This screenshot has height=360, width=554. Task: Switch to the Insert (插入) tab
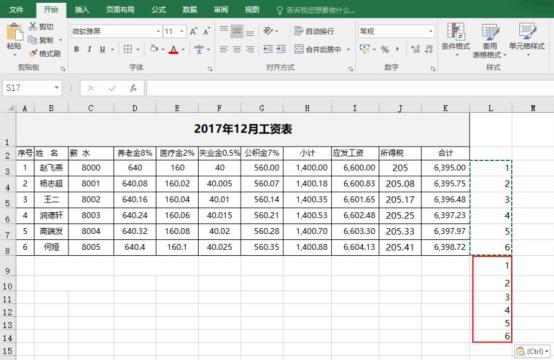82,10
